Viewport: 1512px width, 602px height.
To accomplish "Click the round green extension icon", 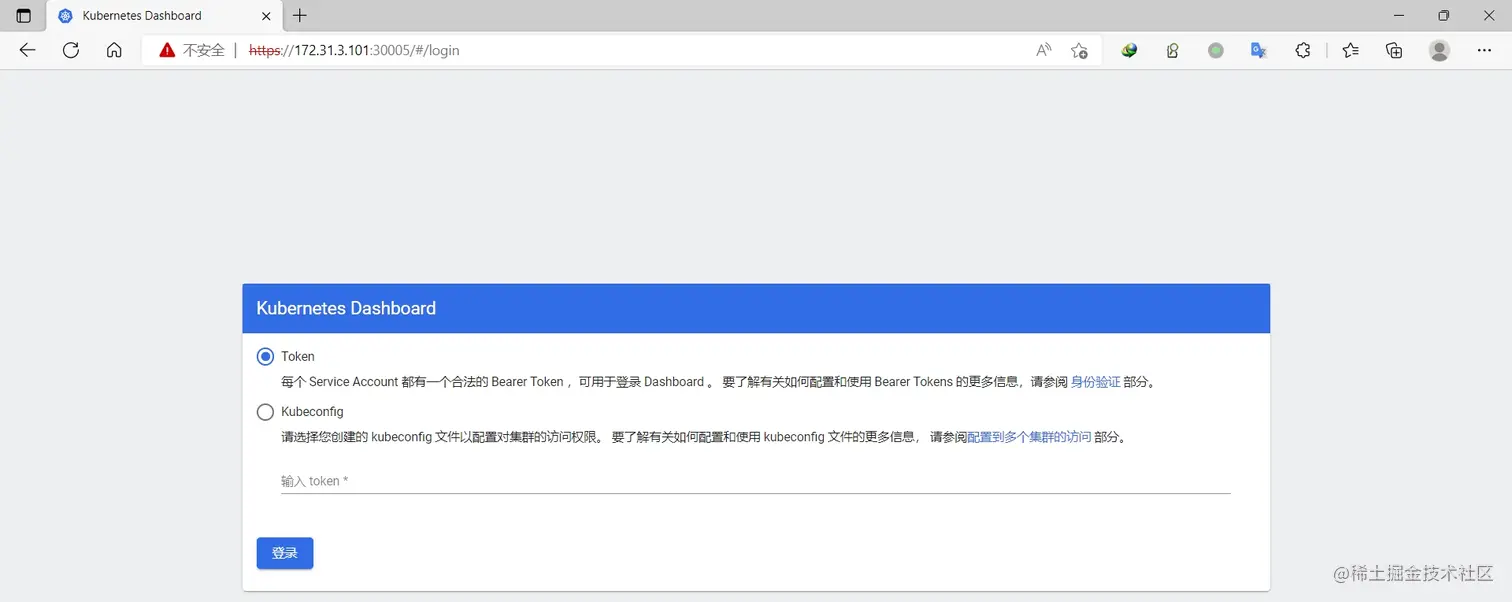I will click(1216, 50).
